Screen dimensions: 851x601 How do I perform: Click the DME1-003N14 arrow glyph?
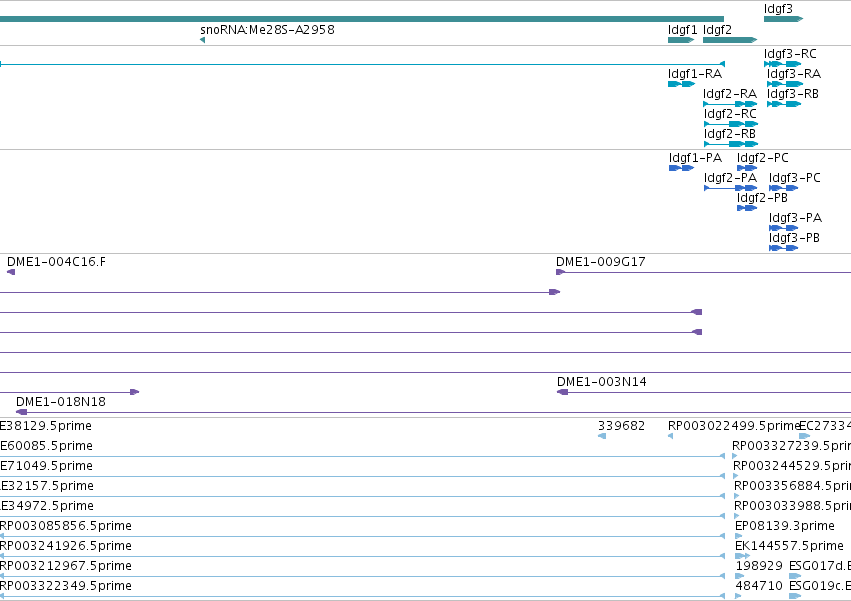[x=563, y=392]
